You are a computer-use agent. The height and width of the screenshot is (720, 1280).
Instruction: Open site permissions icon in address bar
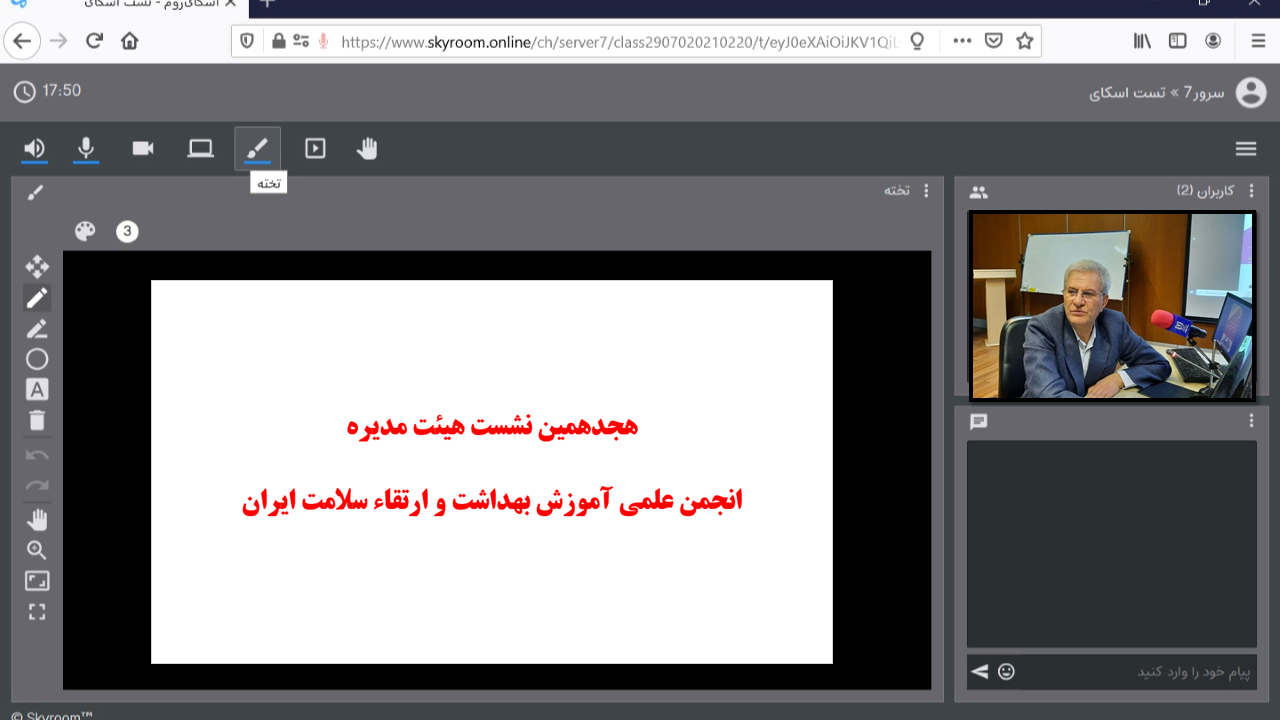[300, 41]
